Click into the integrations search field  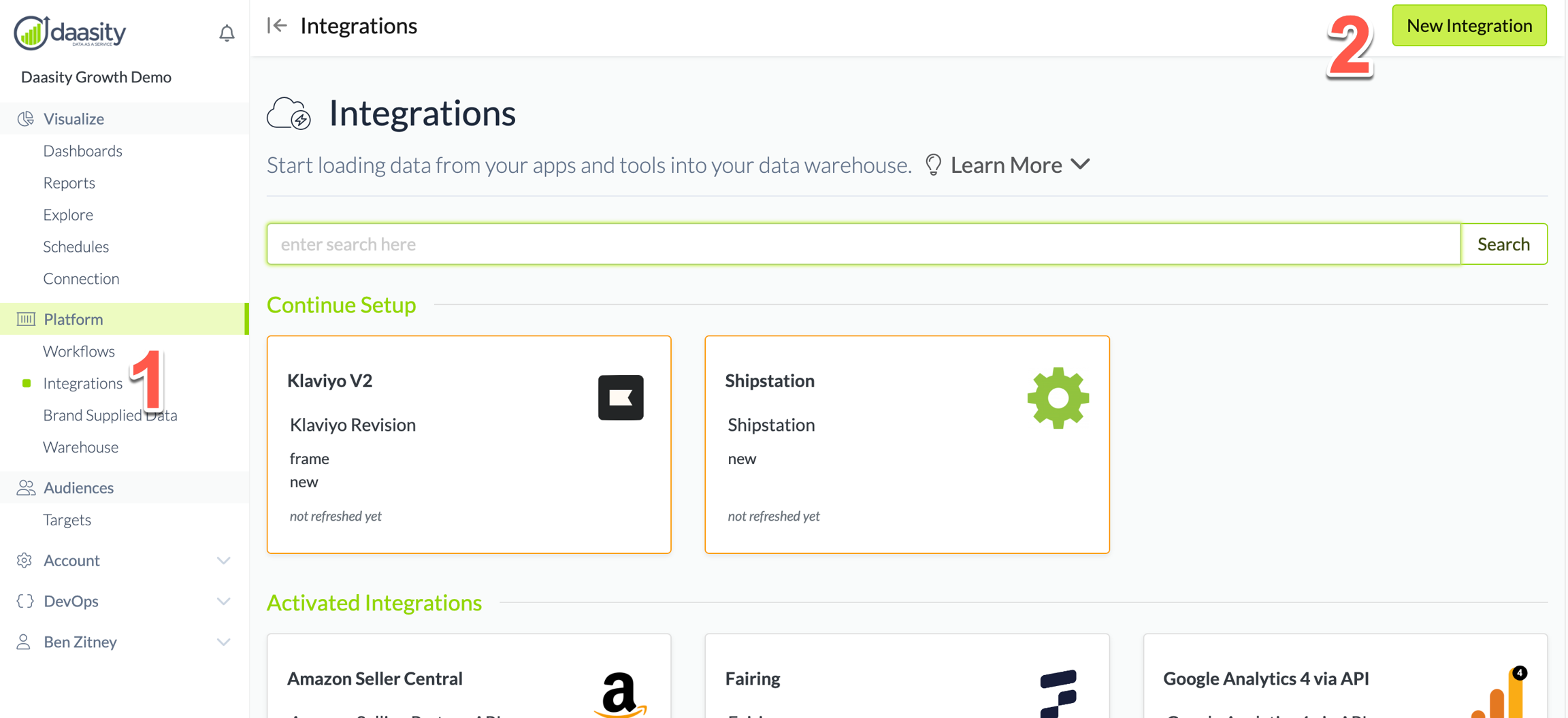tap(863, 244)
